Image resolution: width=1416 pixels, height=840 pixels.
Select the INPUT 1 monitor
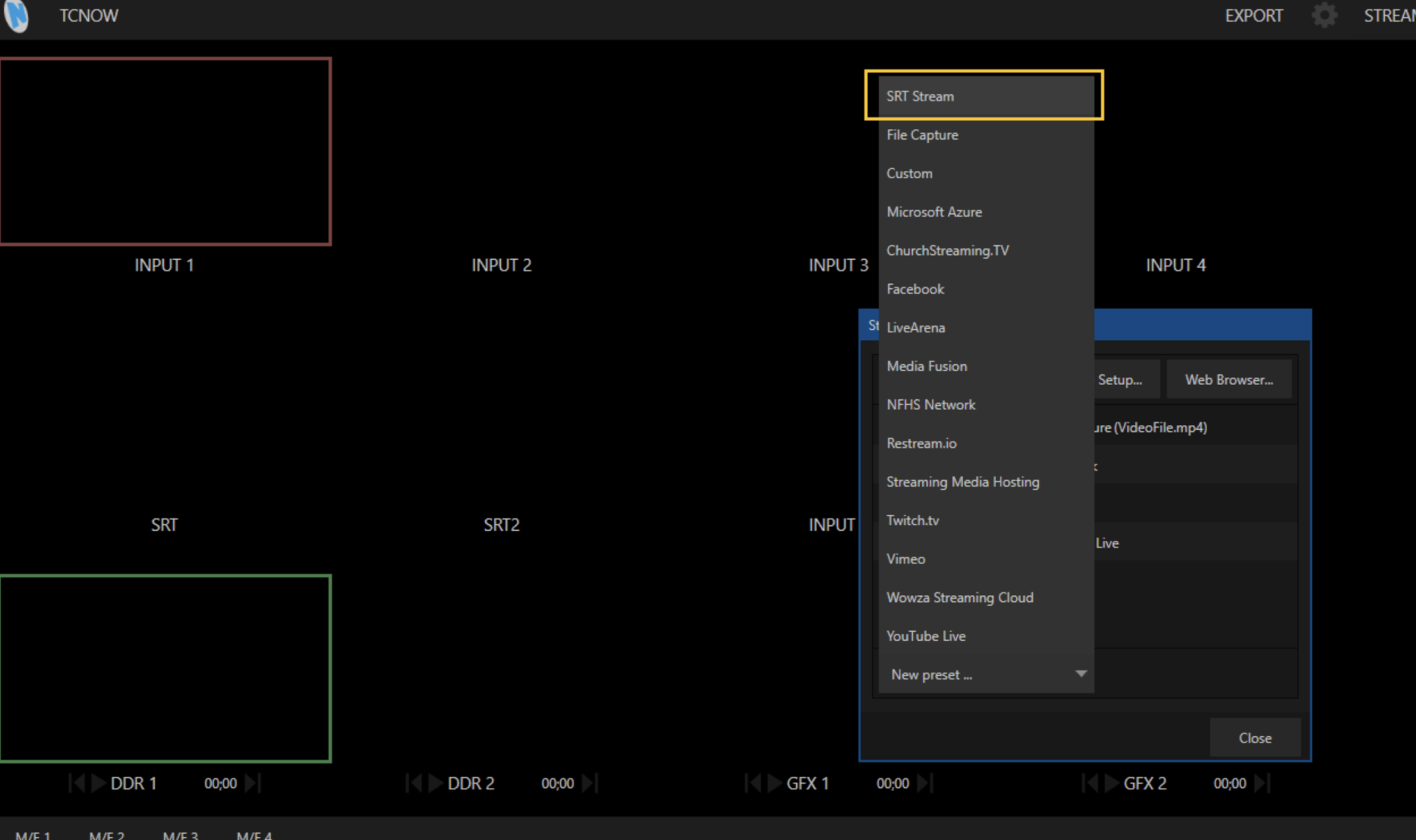click(166, 152)
